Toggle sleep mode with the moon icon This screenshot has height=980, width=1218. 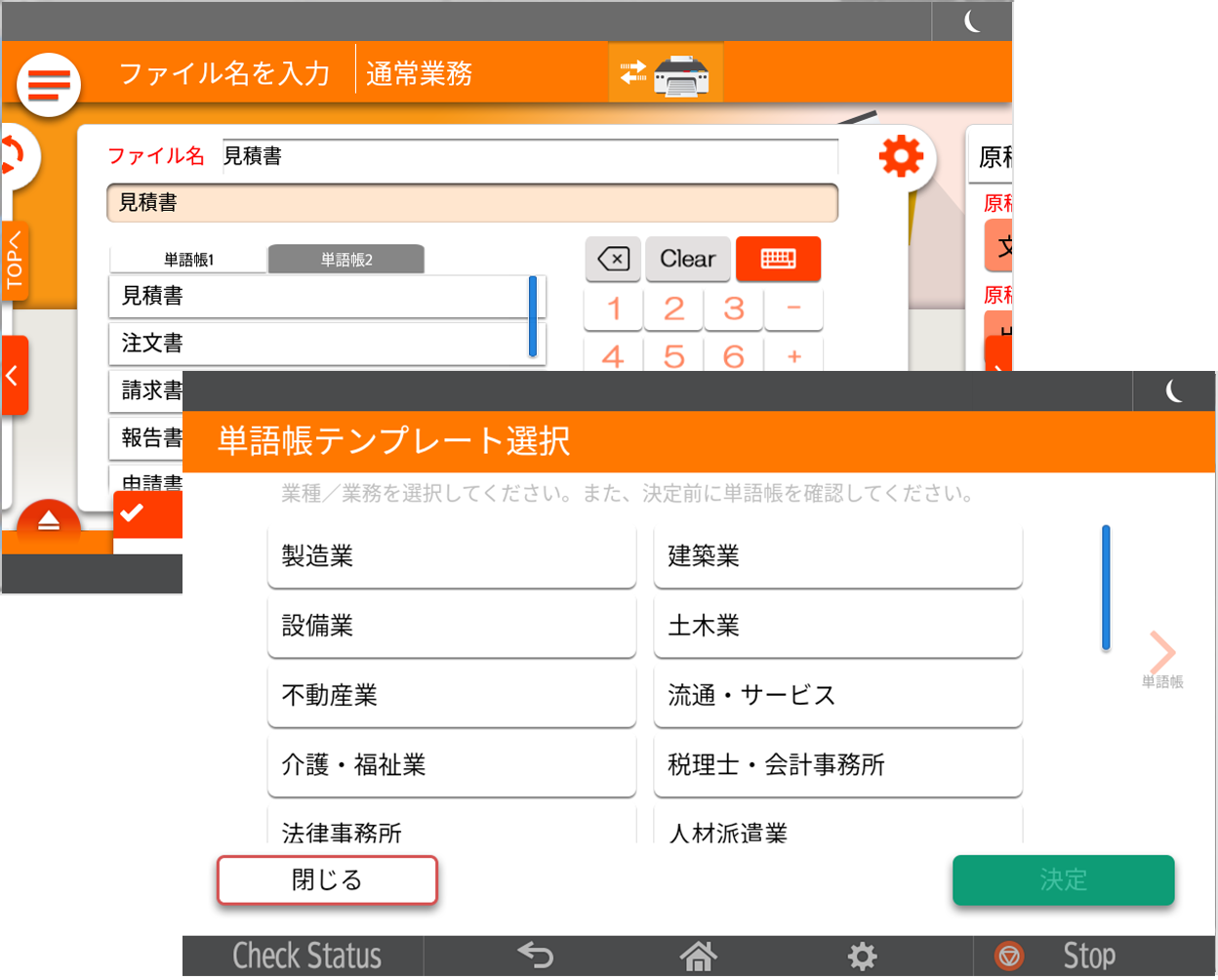(1173, 388)
